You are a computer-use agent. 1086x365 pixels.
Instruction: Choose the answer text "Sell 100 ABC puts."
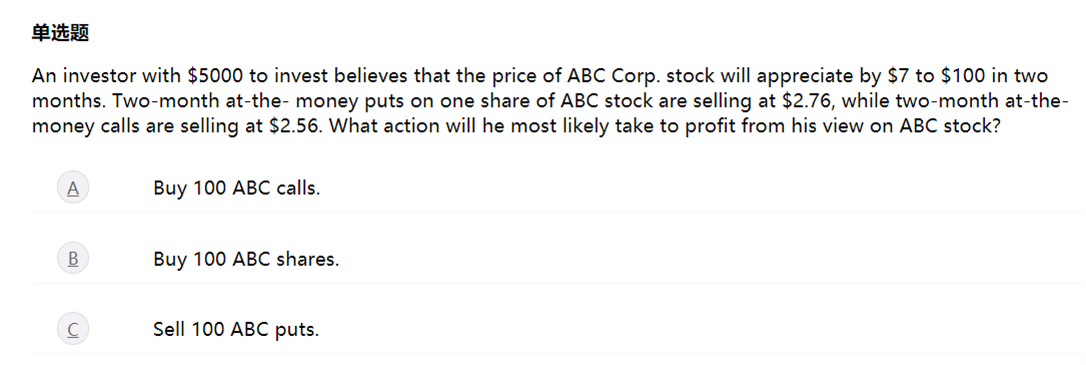pyautogui.click(x=236, y=330)
